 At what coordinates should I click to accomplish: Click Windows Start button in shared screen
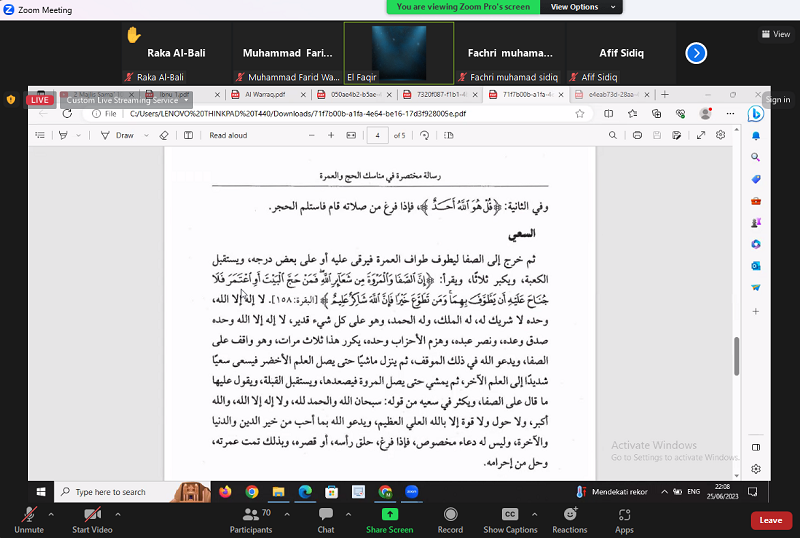[41, 492]
